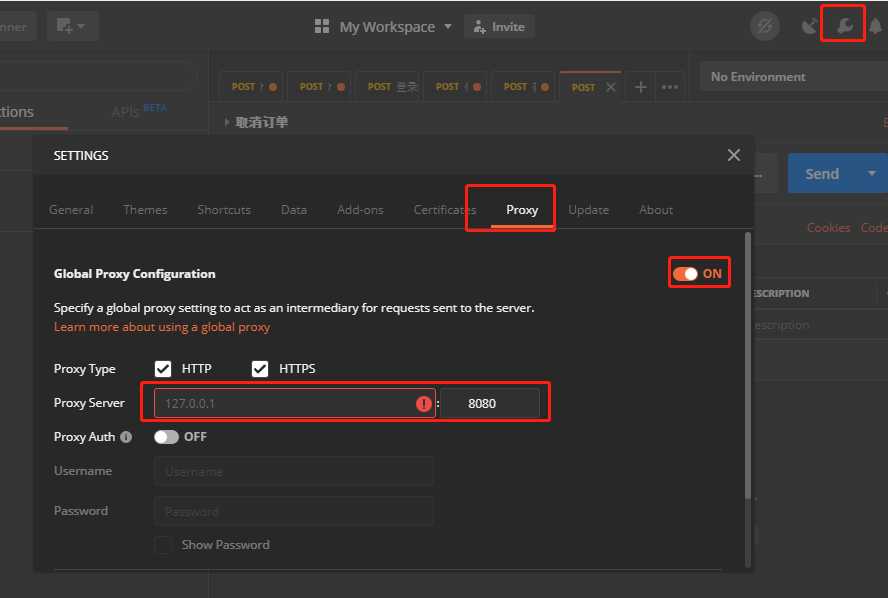This screenshot has height=598, width=888.
Task: Click the settings dialog vertical scrollbar
Action: (x=748, y=365)
